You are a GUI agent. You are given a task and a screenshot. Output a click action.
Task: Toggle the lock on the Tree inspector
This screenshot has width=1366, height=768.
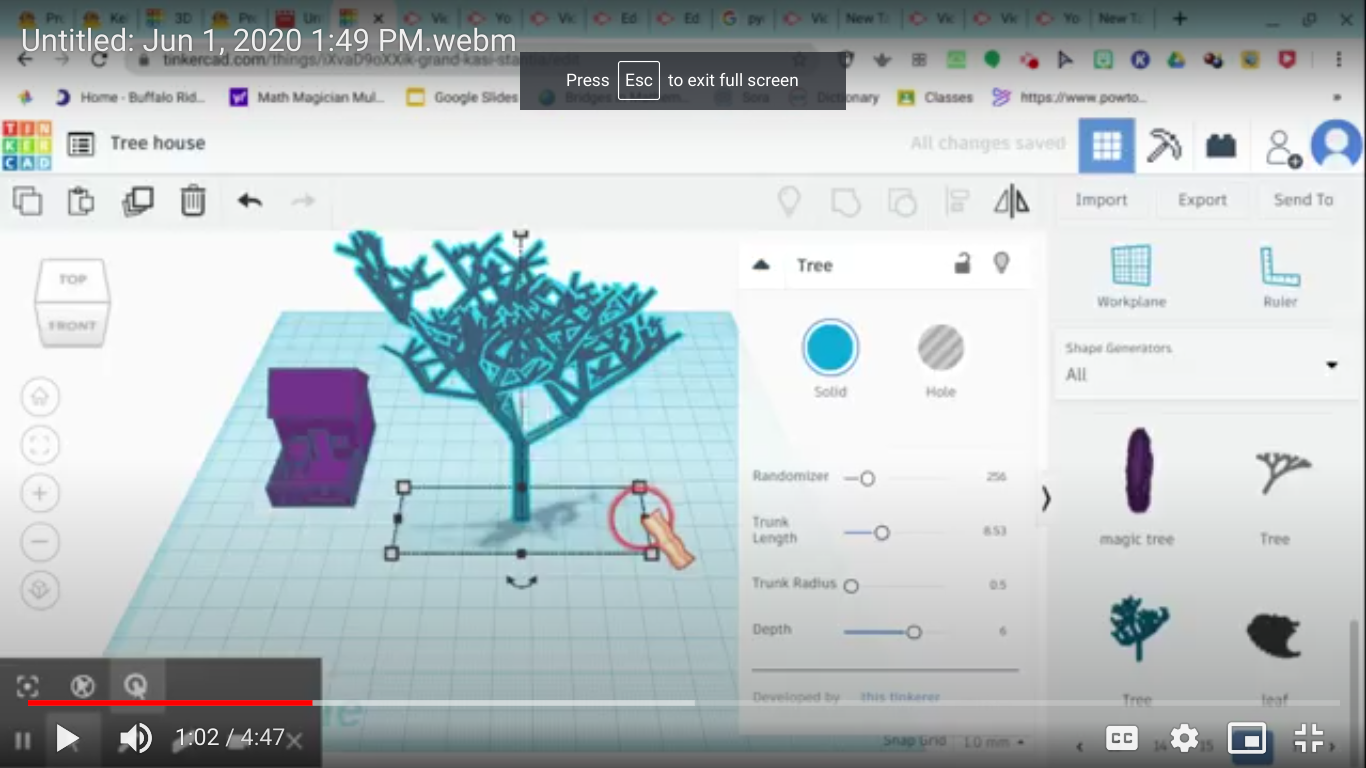(962, 264)
